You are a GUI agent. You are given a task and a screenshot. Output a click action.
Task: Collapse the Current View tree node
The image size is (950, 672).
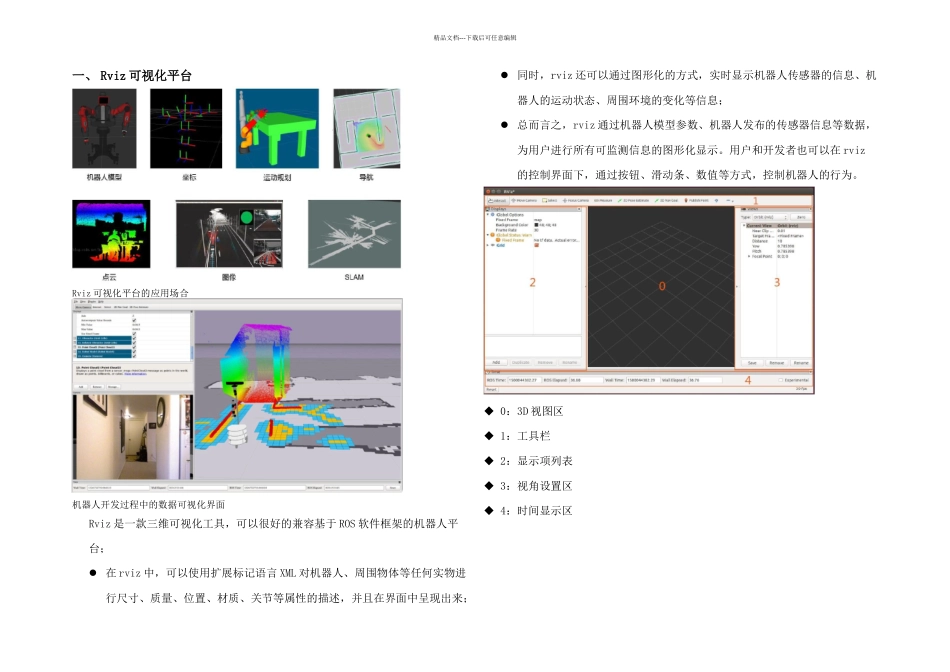tap(744, 225)
